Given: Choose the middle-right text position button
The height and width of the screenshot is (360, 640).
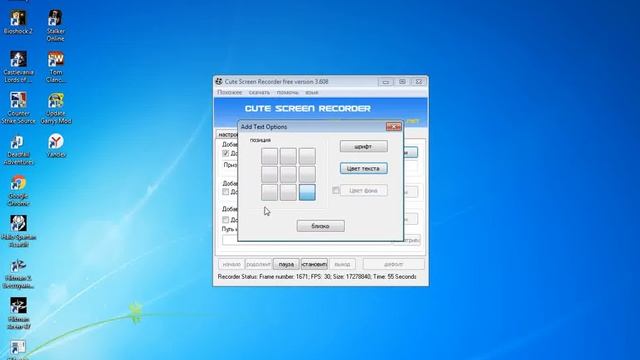Looking at the screenshot, I should click(307, 174).
